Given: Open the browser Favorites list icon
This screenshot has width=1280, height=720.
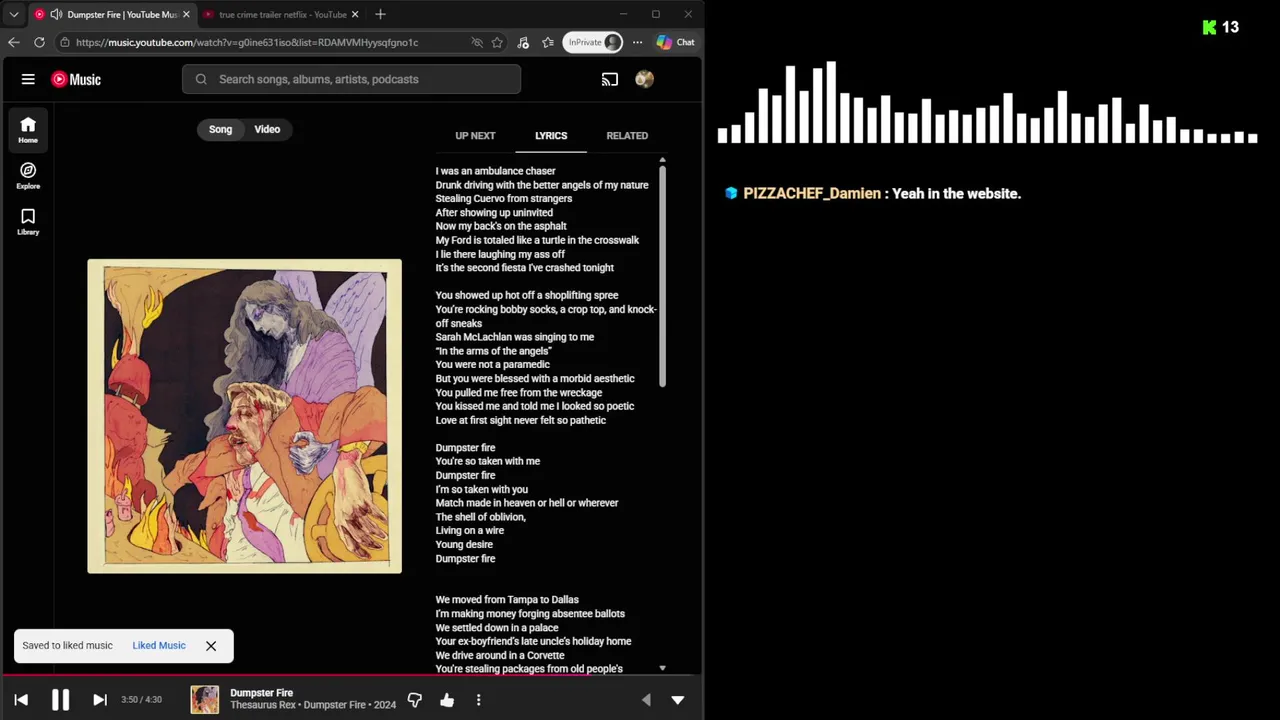Looking at the screenshot, I should pos(548,42).
